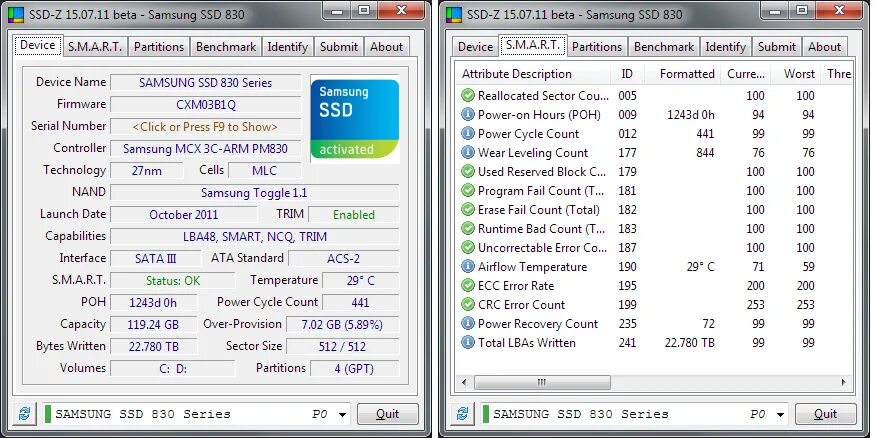Open Submit tab in right window
This screenshot has width=874, height=438.
coord(777,47)
